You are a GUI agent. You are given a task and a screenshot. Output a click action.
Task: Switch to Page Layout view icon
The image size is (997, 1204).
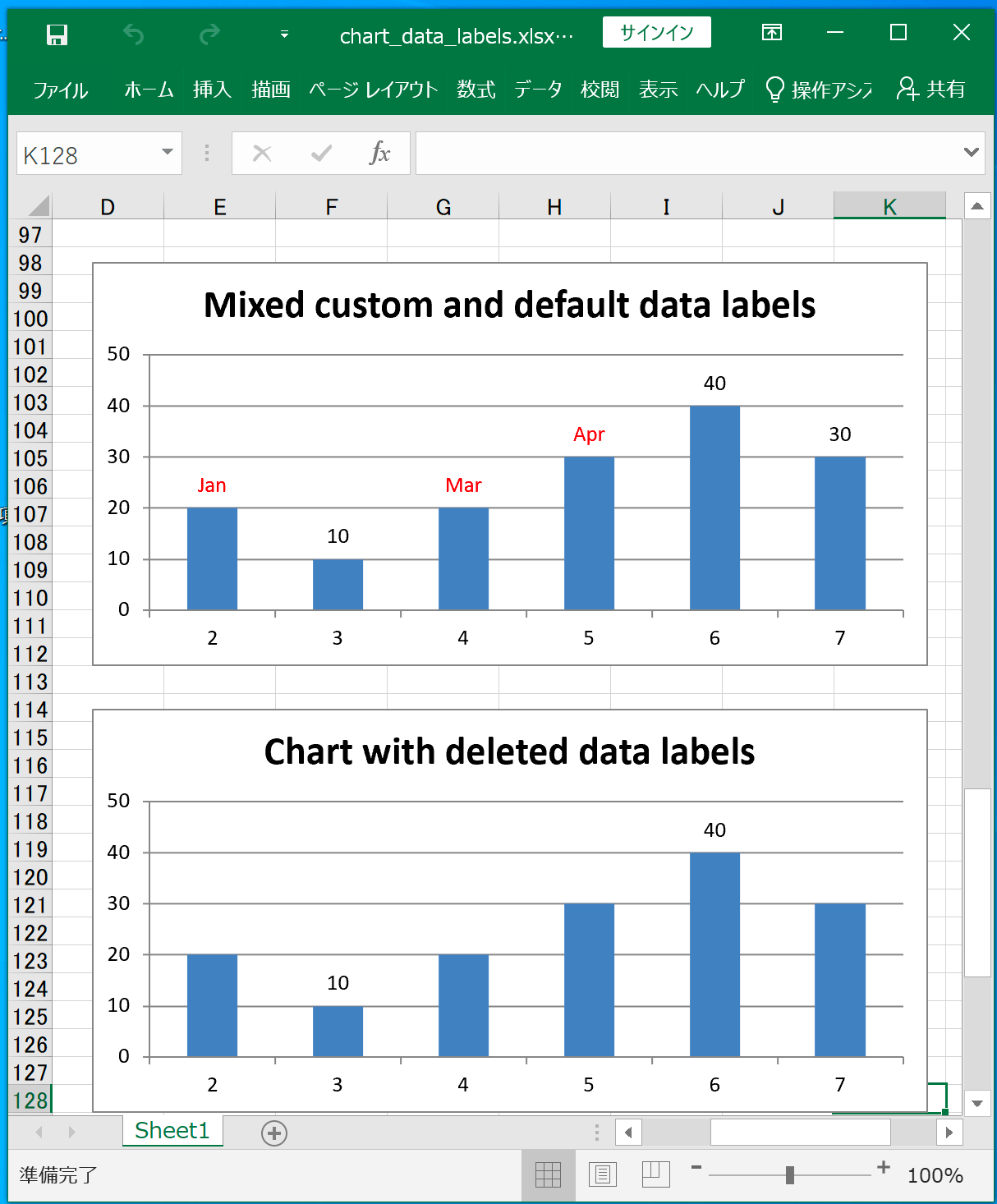pyautogui.click(x=603, y=1175)
